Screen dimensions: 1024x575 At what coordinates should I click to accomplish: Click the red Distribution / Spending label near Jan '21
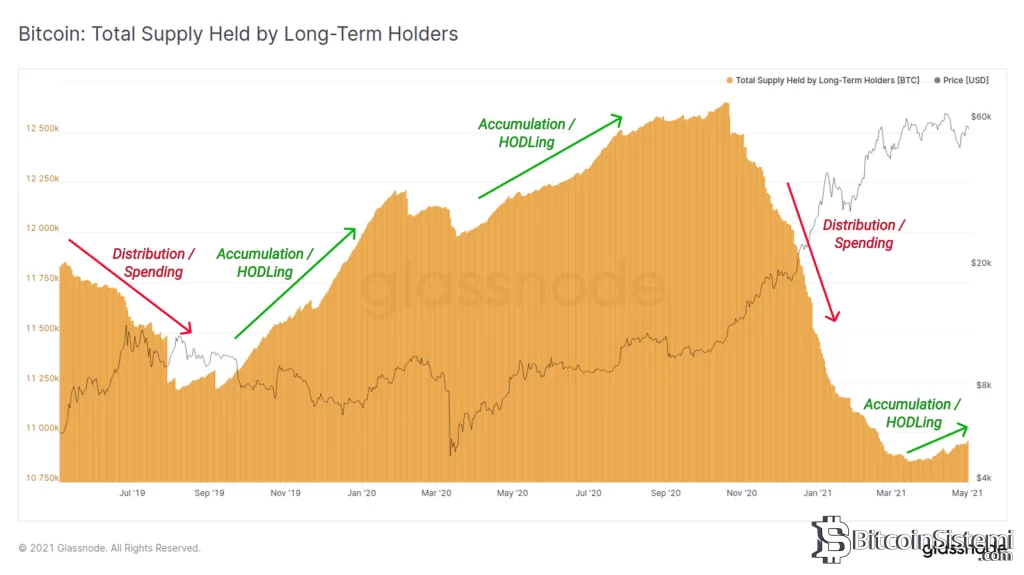coord(864,234)
